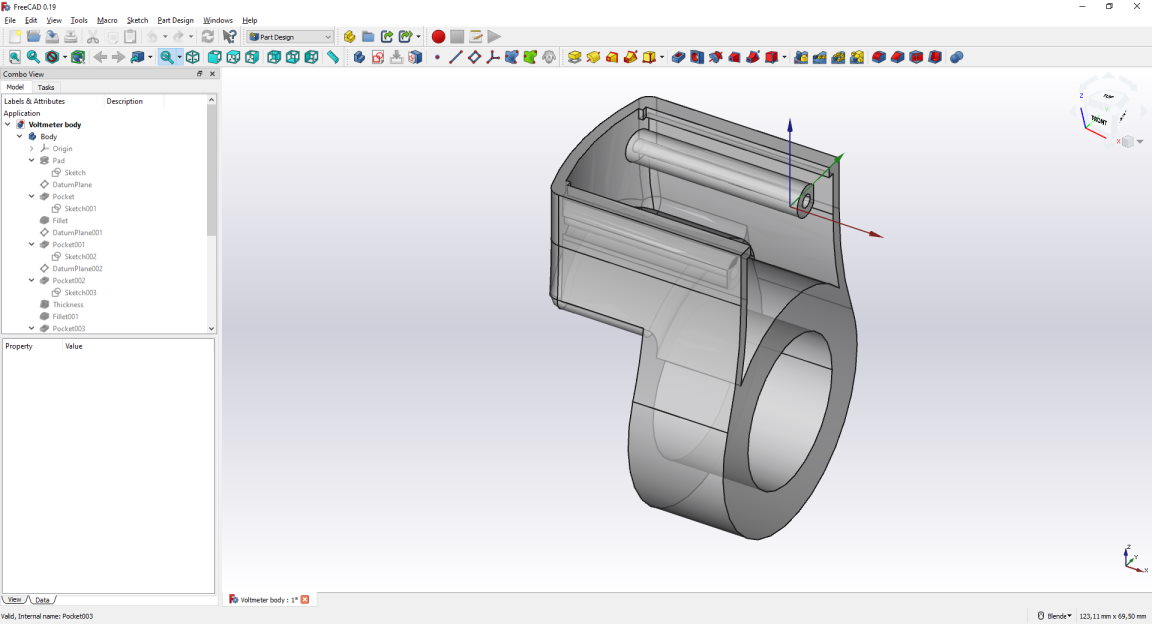Collapse the Voltmeter body document node
Screen dimensions: 1152x624
8,125
